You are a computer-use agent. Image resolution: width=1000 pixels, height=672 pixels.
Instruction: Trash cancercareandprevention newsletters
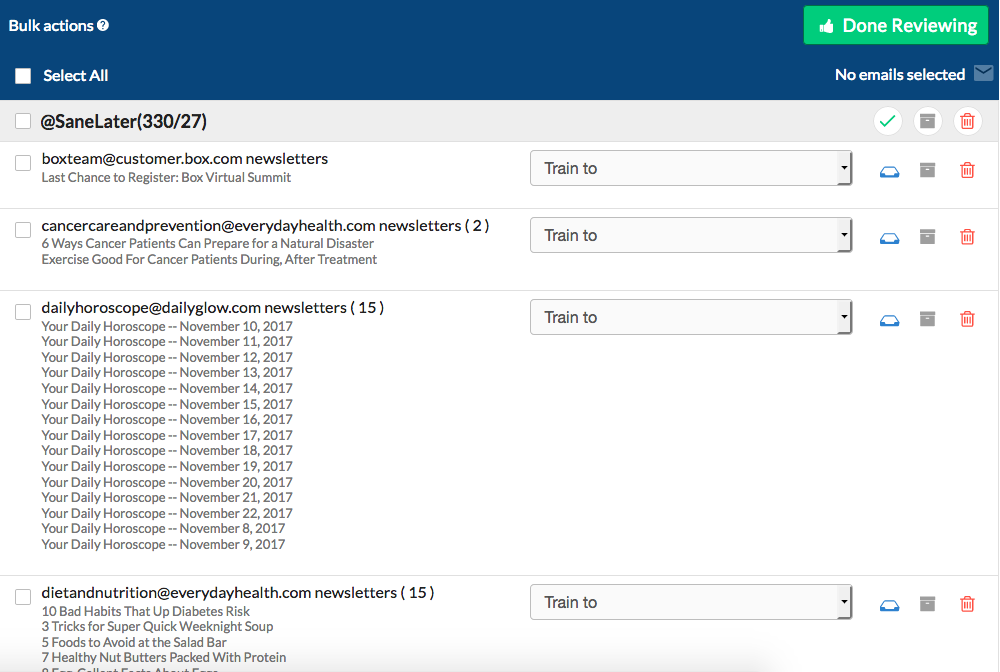967,237
